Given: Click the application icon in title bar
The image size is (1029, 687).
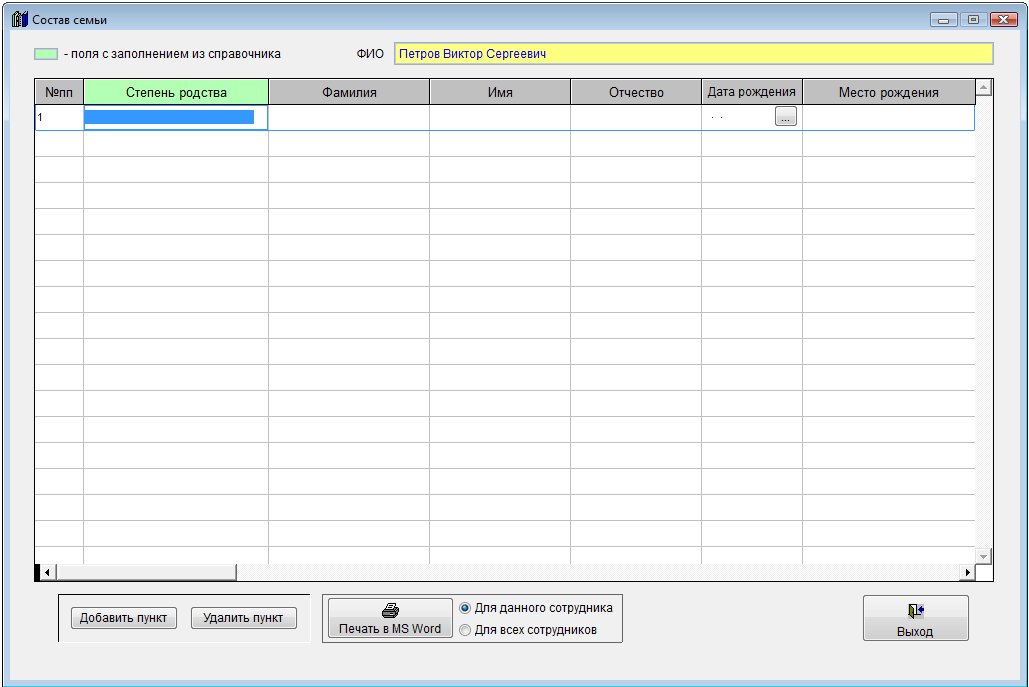Looking at the screenshot, I should [x=20, y=20].
